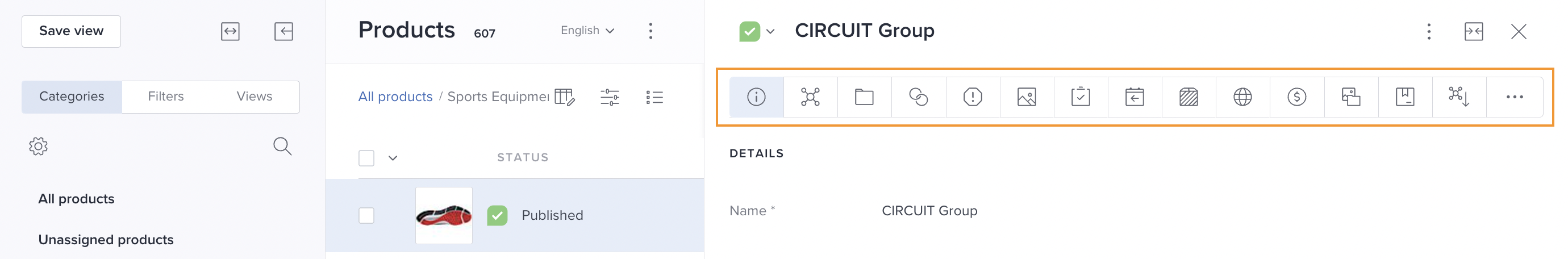The width and height of the screenshot is (1568, 259).
Task: Switch to the Filters tab
Action: tap(165, 97)
